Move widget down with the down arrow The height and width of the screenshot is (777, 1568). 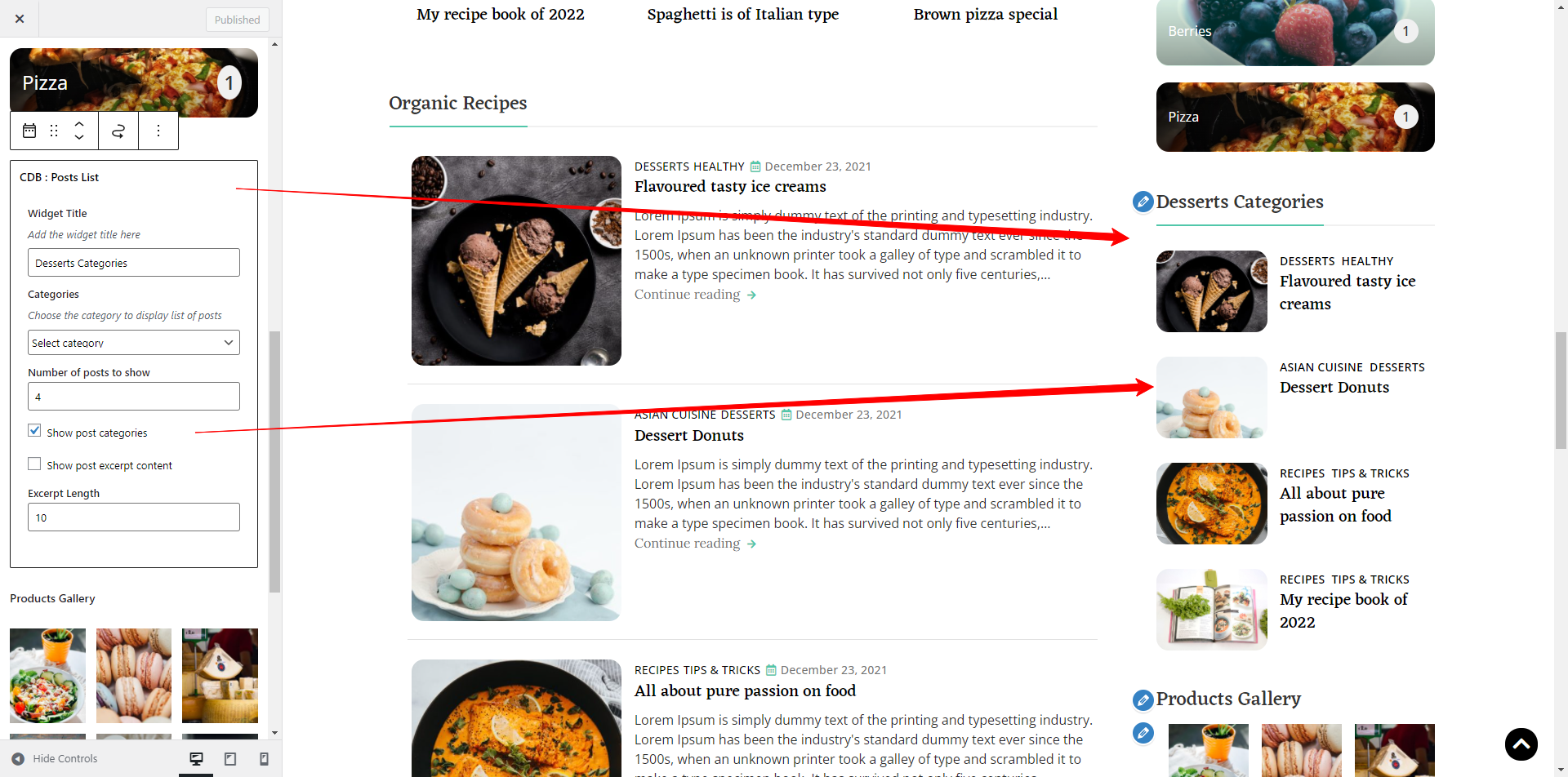pyautogui.click(x=79, y=137)
